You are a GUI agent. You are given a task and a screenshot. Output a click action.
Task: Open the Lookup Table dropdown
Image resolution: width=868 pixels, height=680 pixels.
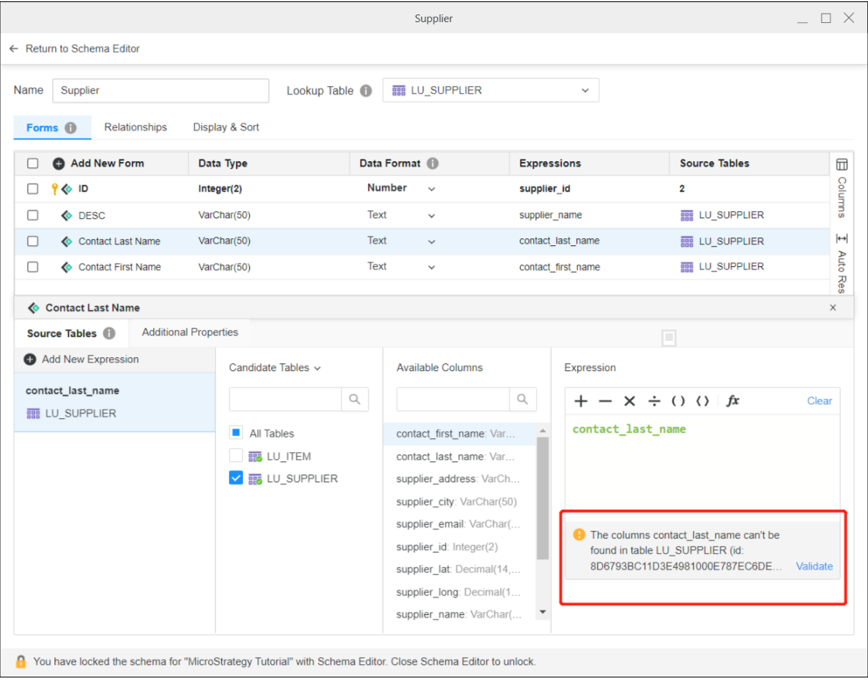point(587,90)
